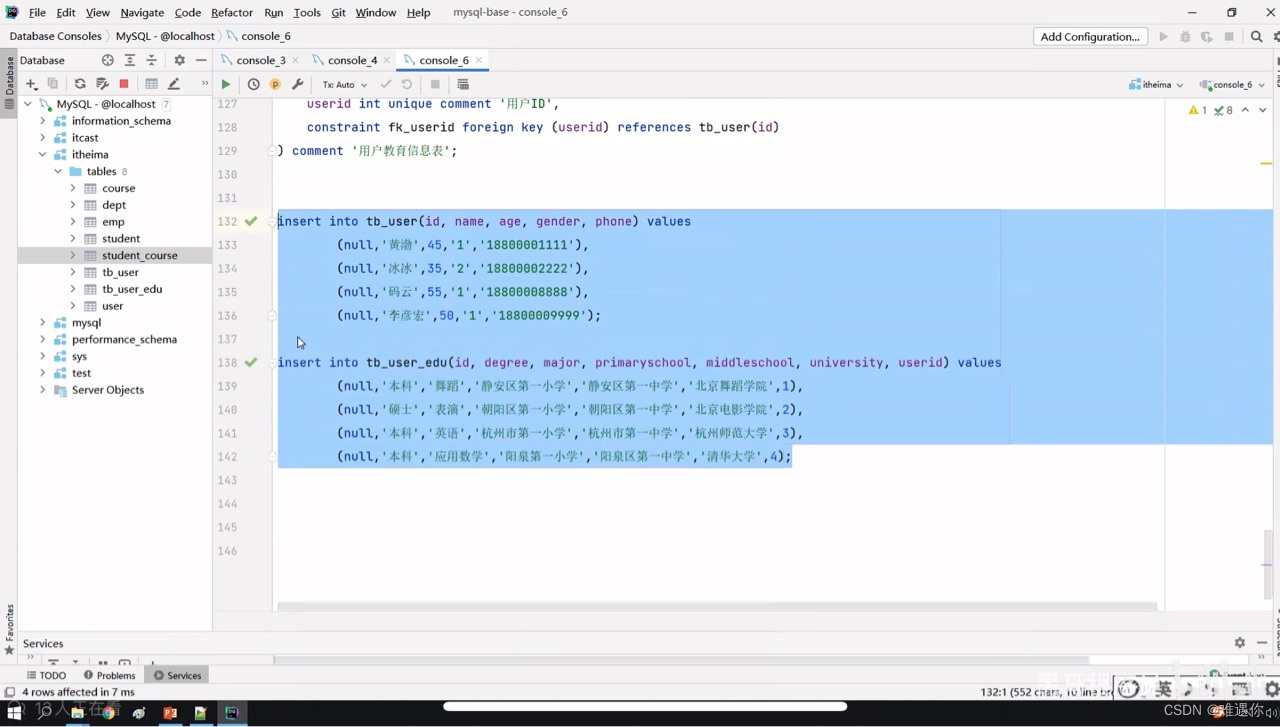
Task: Select the student_course table
Action: click(x=139, y=255)
